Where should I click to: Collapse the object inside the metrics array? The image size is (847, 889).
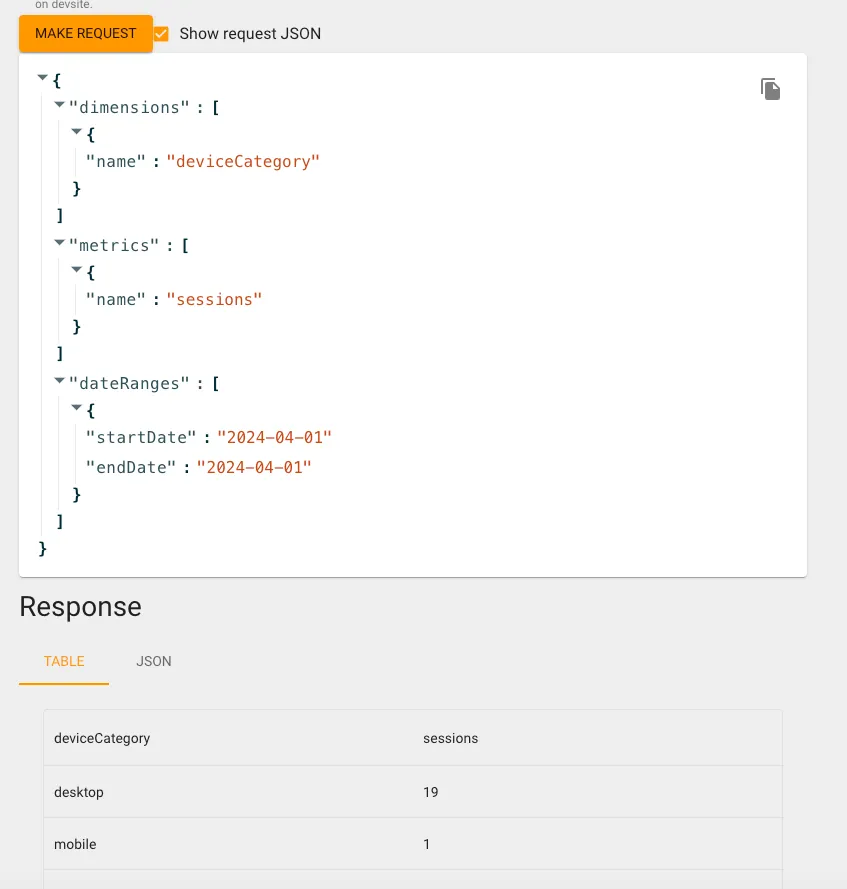click(77, 269)
